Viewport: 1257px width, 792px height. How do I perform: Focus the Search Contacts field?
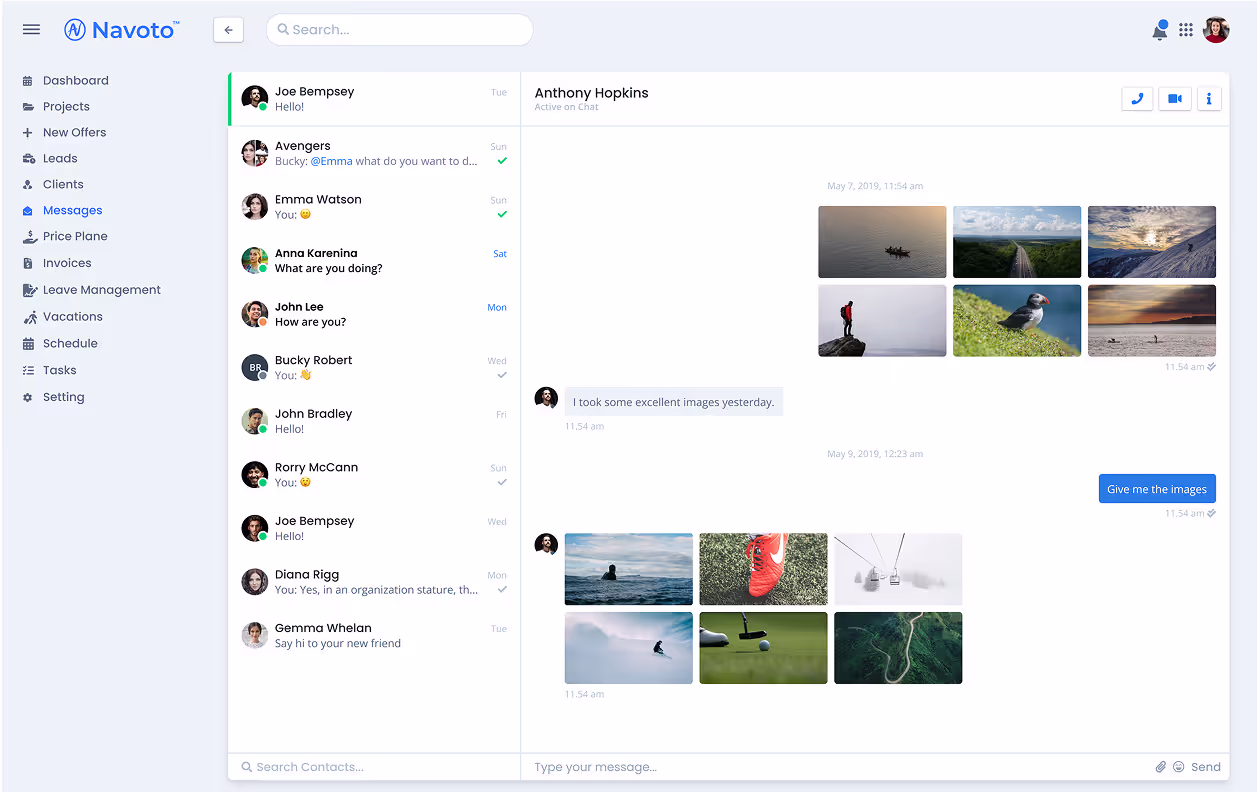coord(374,767)
